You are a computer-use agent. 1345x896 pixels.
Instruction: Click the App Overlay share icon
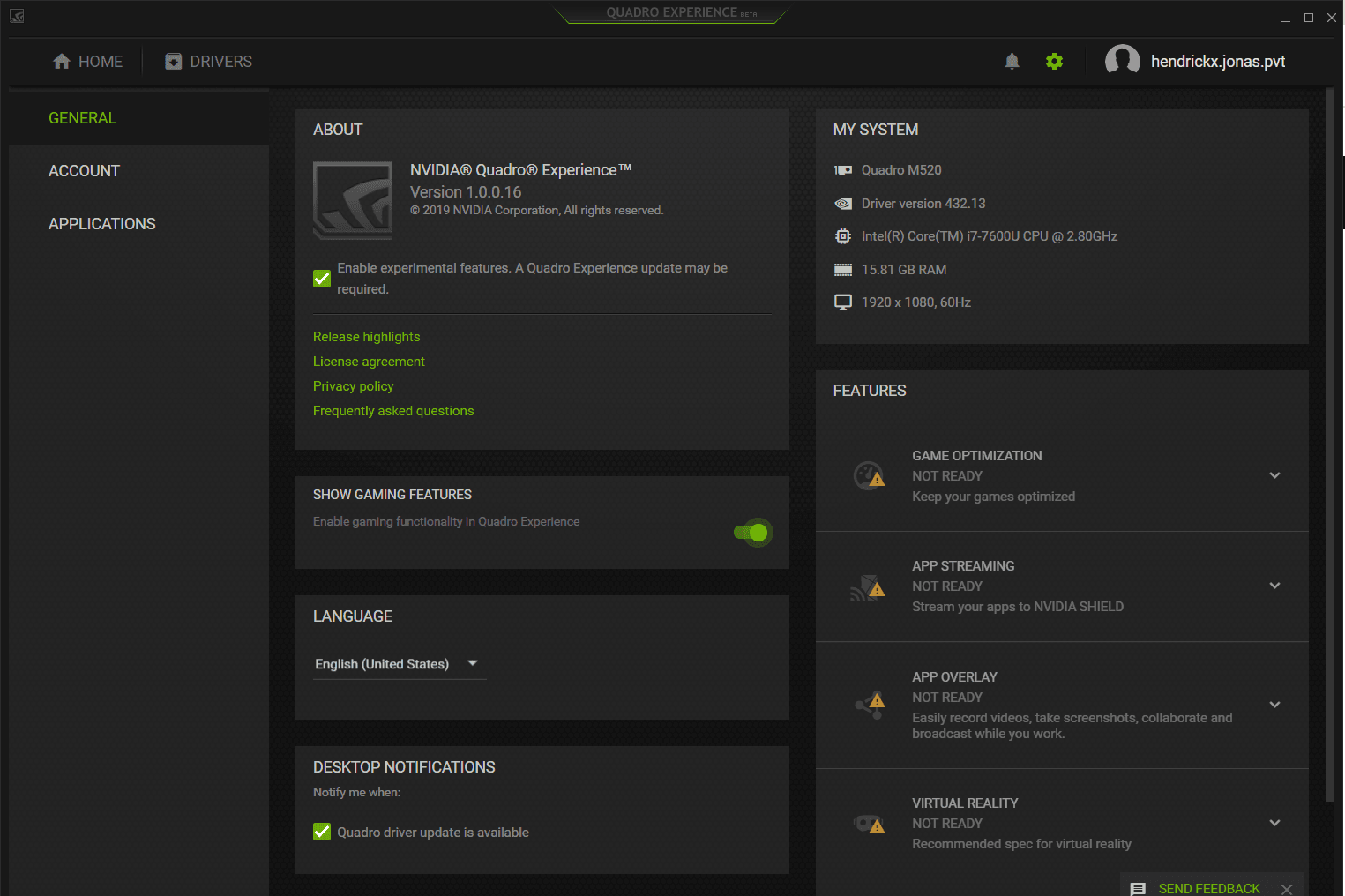point(870,704)
